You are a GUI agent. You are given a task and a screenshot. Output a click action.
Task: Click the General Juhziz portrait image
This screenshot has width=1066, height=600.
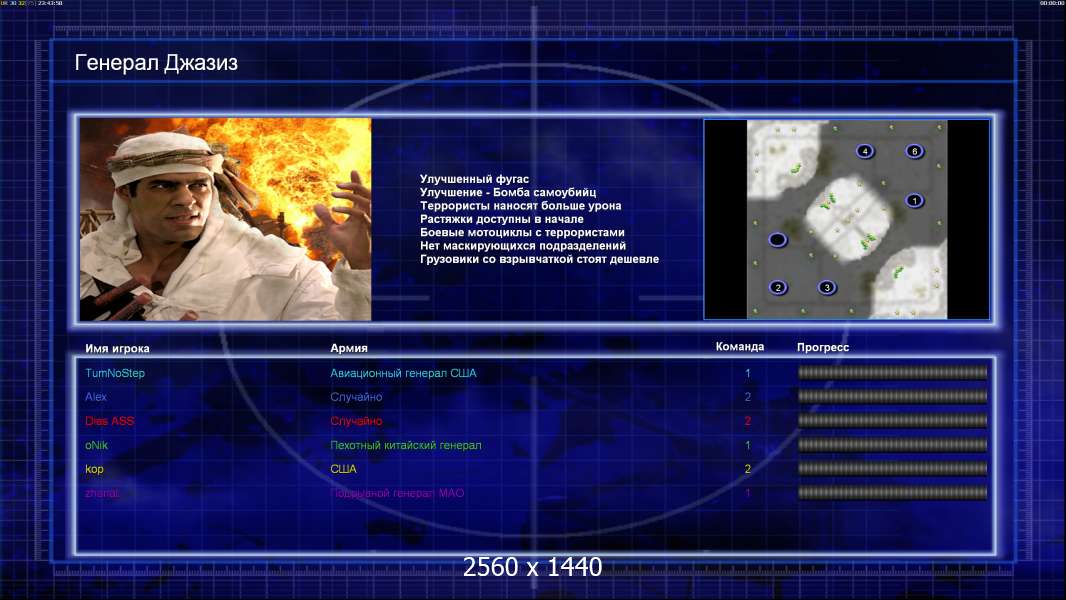tap(225, 219)
